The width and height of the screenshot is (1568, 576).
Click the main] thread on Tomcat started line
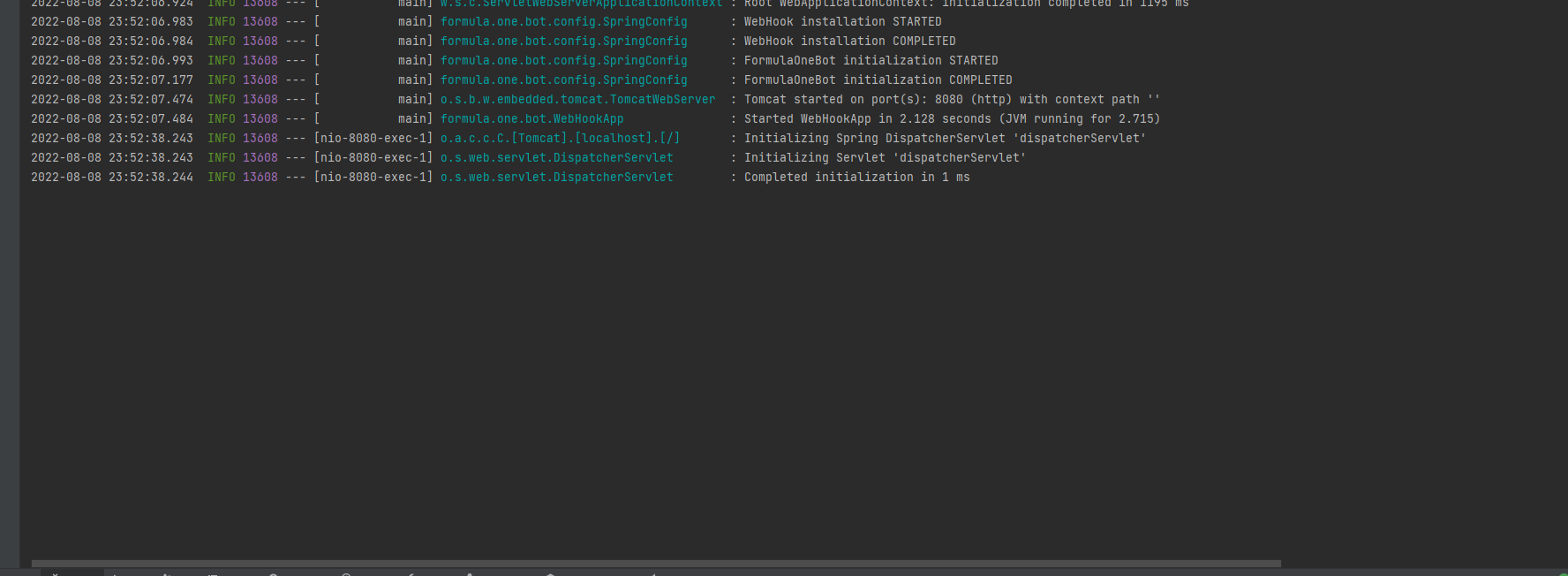click(x=415, y=99)
